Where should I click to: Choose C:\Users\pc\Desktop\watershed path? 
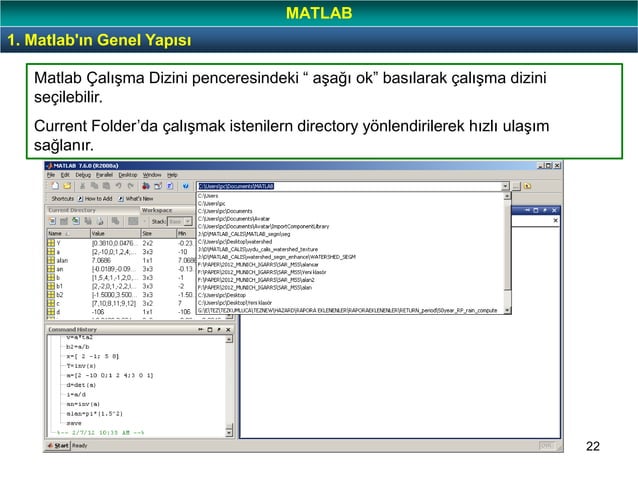point(352,242)
